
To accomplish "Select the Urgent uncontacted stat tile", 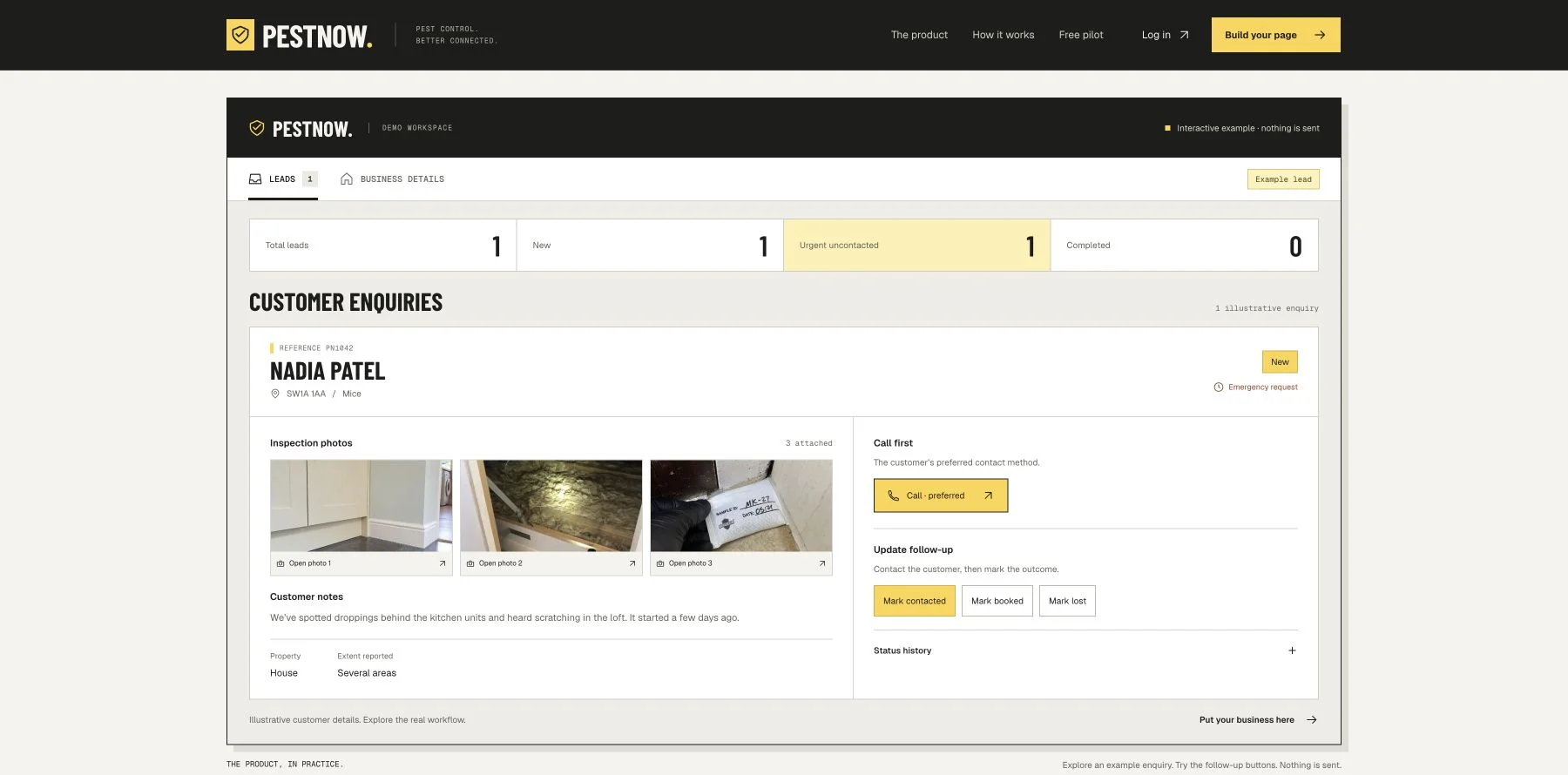I will pos(917,246).
